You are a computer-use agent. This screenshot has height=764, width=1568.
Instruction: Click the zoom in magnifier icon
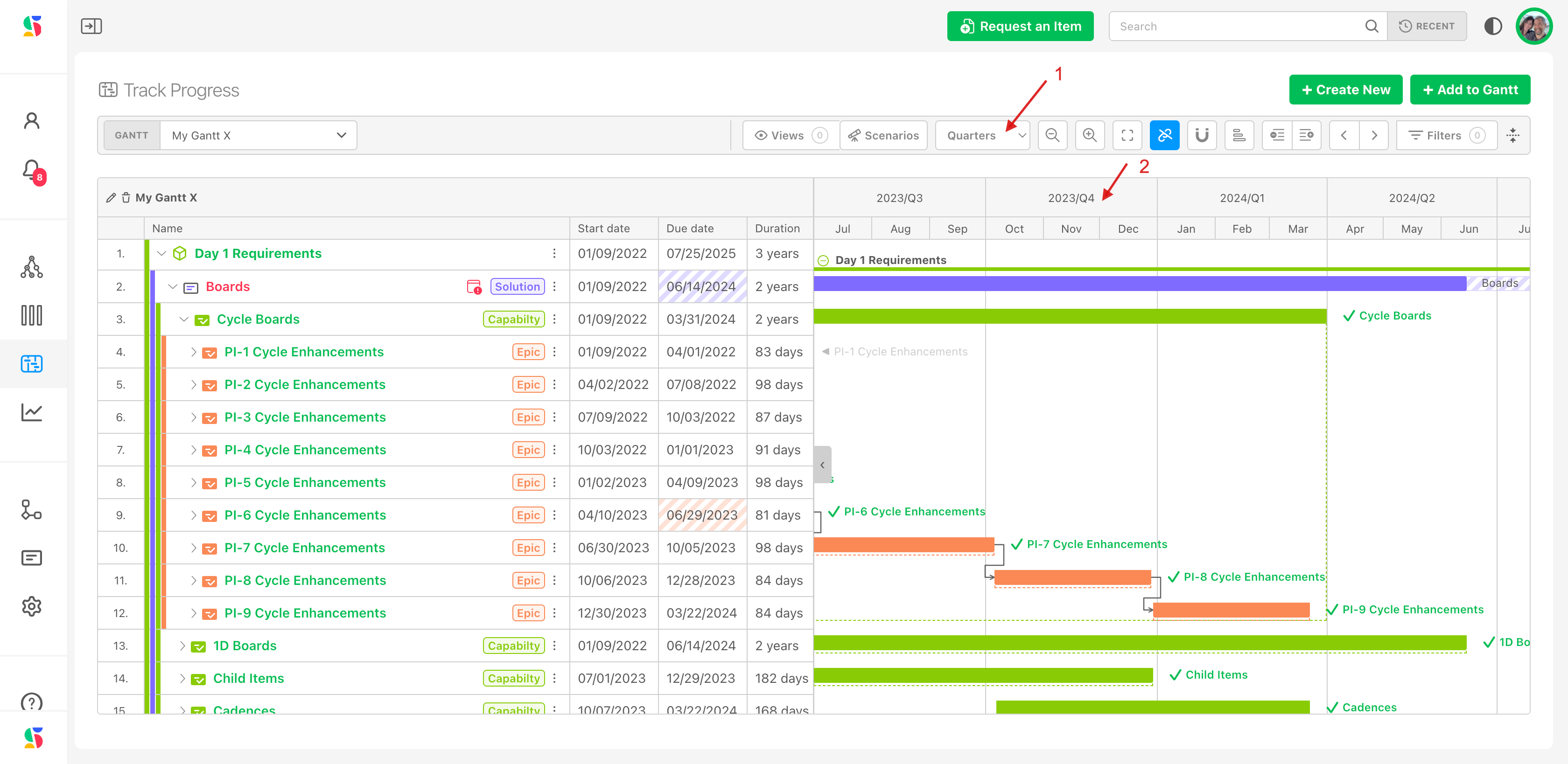pyautogui.click(x=1090, y=135)
